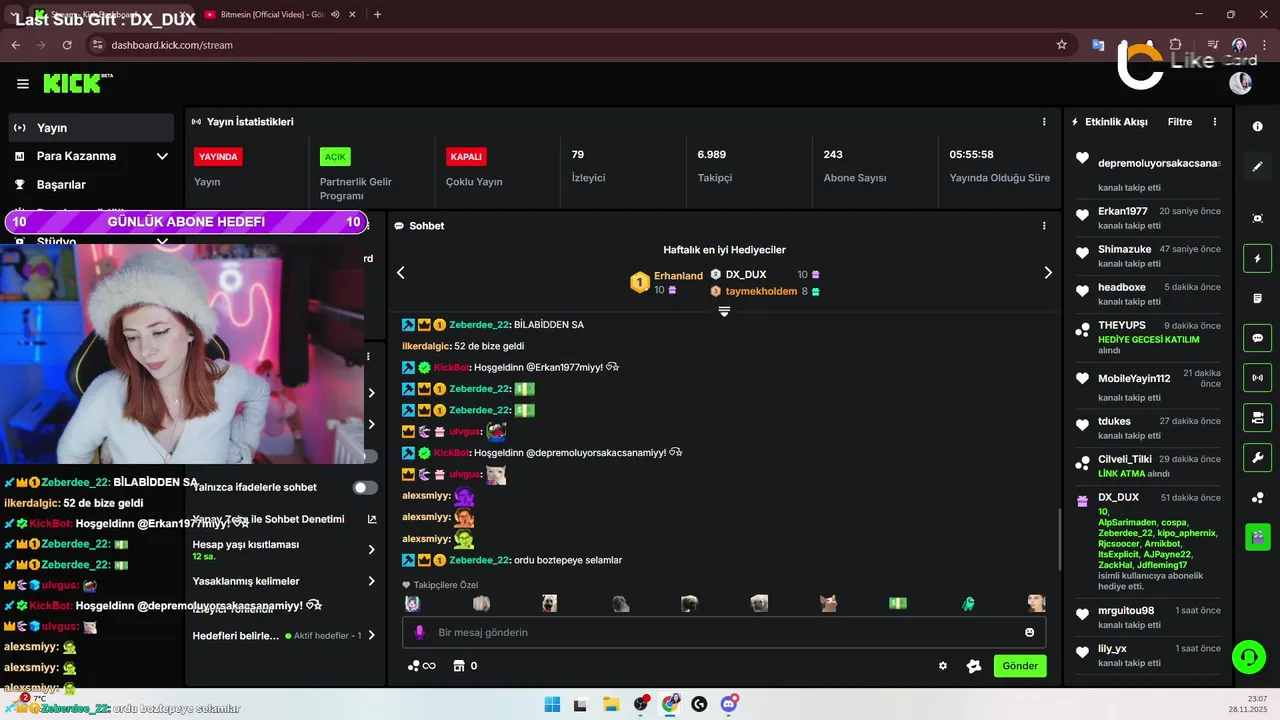Open the Yayın İstatistikleri three-dot menu

click(1045, 121)
